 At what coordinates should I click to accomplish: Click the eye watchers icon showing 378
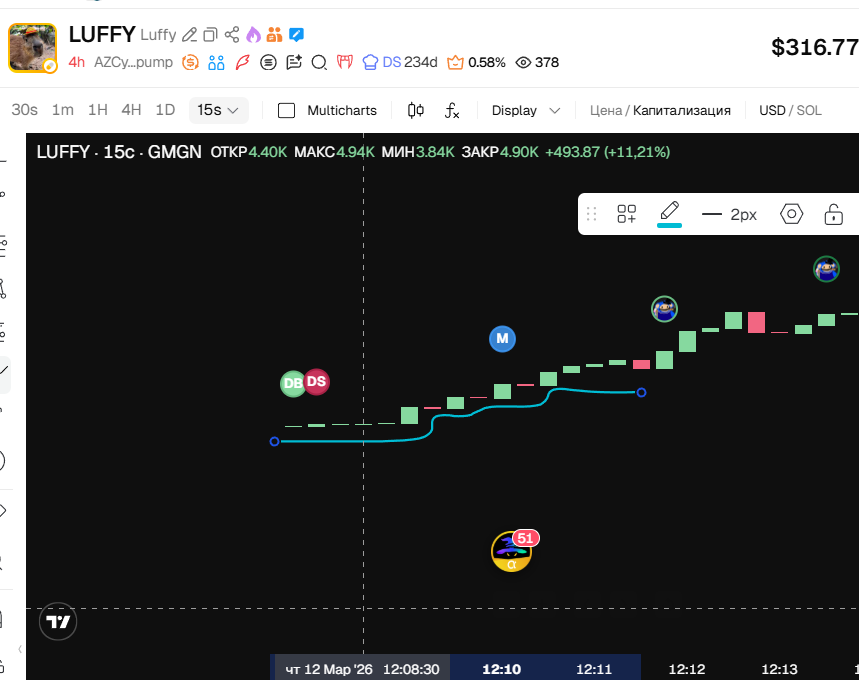523,62
